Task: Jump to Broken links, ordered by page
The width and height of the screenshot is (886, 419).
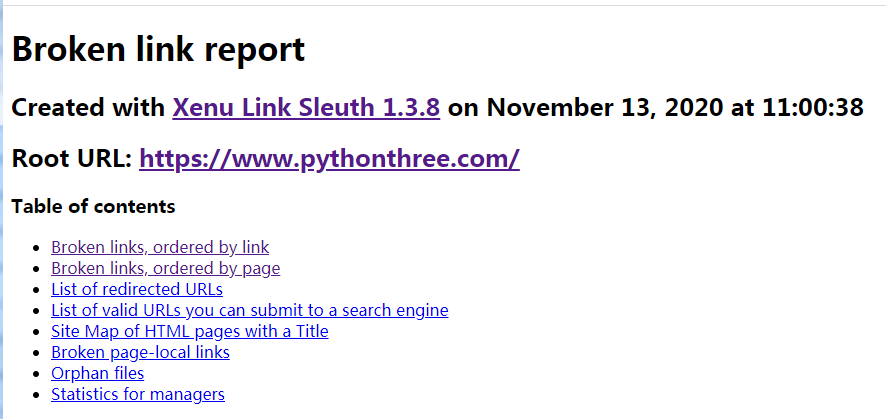Action: (x=165, y=268)
